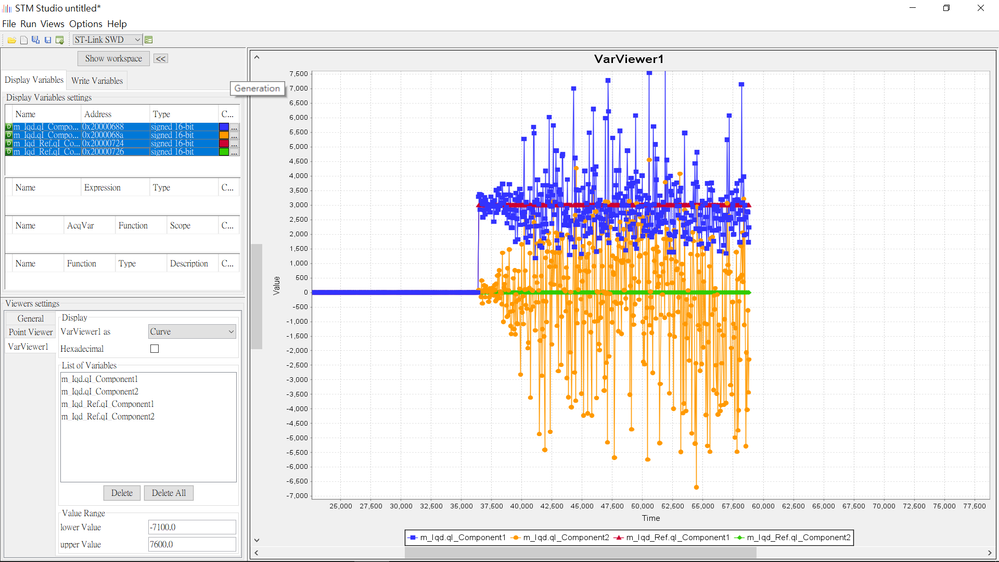Click the right arrow of the horizontal scrollbar
The width and height of the screenshot is (999, 562).
[x=990, y=552]
